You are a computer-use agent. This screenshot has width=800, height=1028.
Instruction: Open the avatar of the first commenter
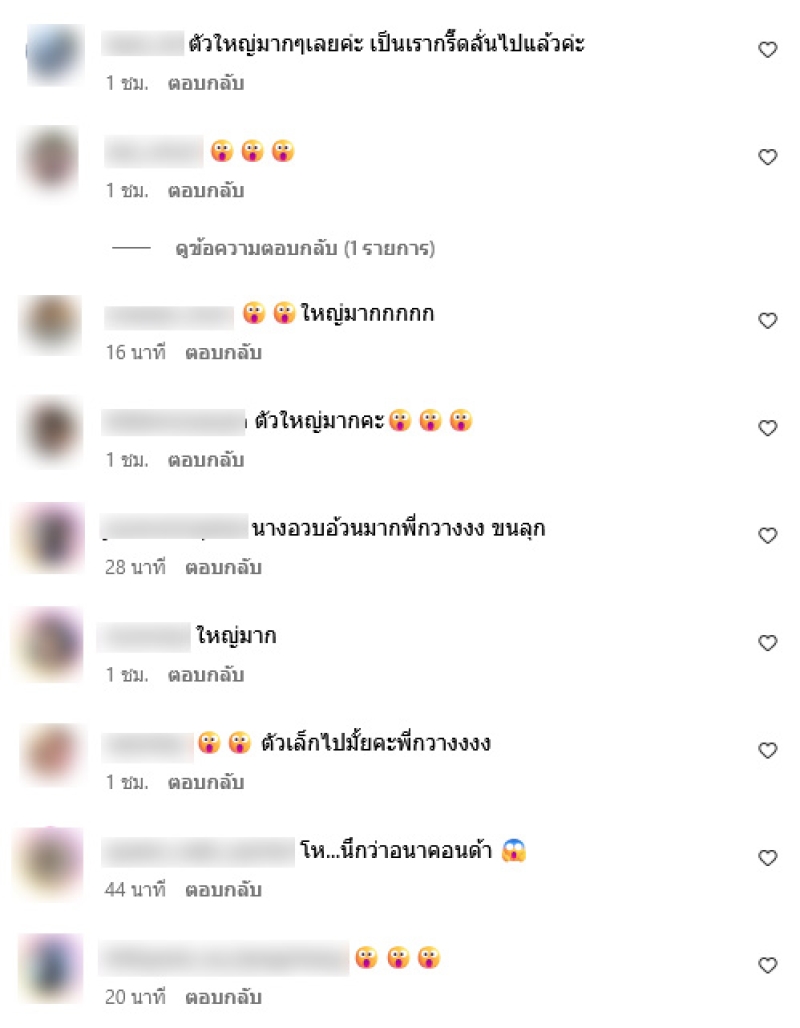click(55, 55)
